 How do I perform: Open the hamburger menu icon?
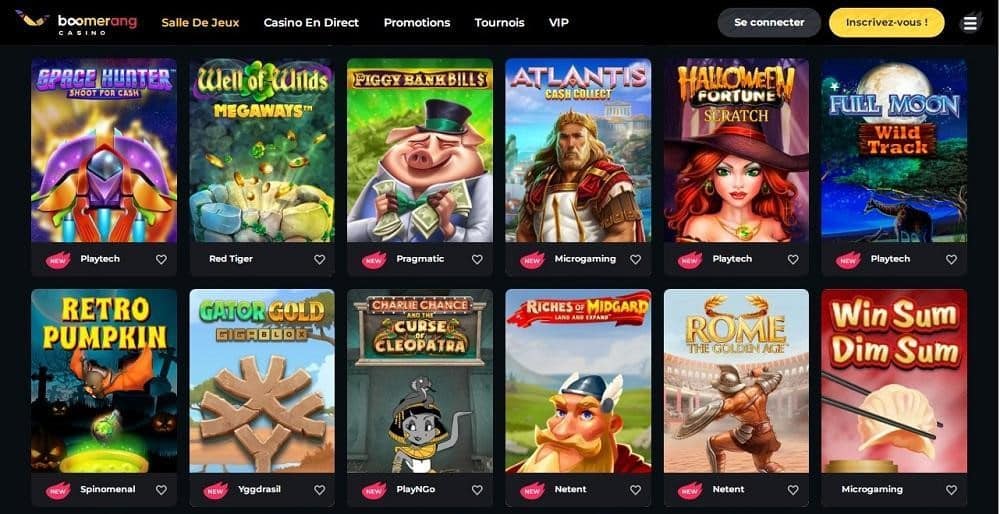pyautogui.click(x=970, y=23)
